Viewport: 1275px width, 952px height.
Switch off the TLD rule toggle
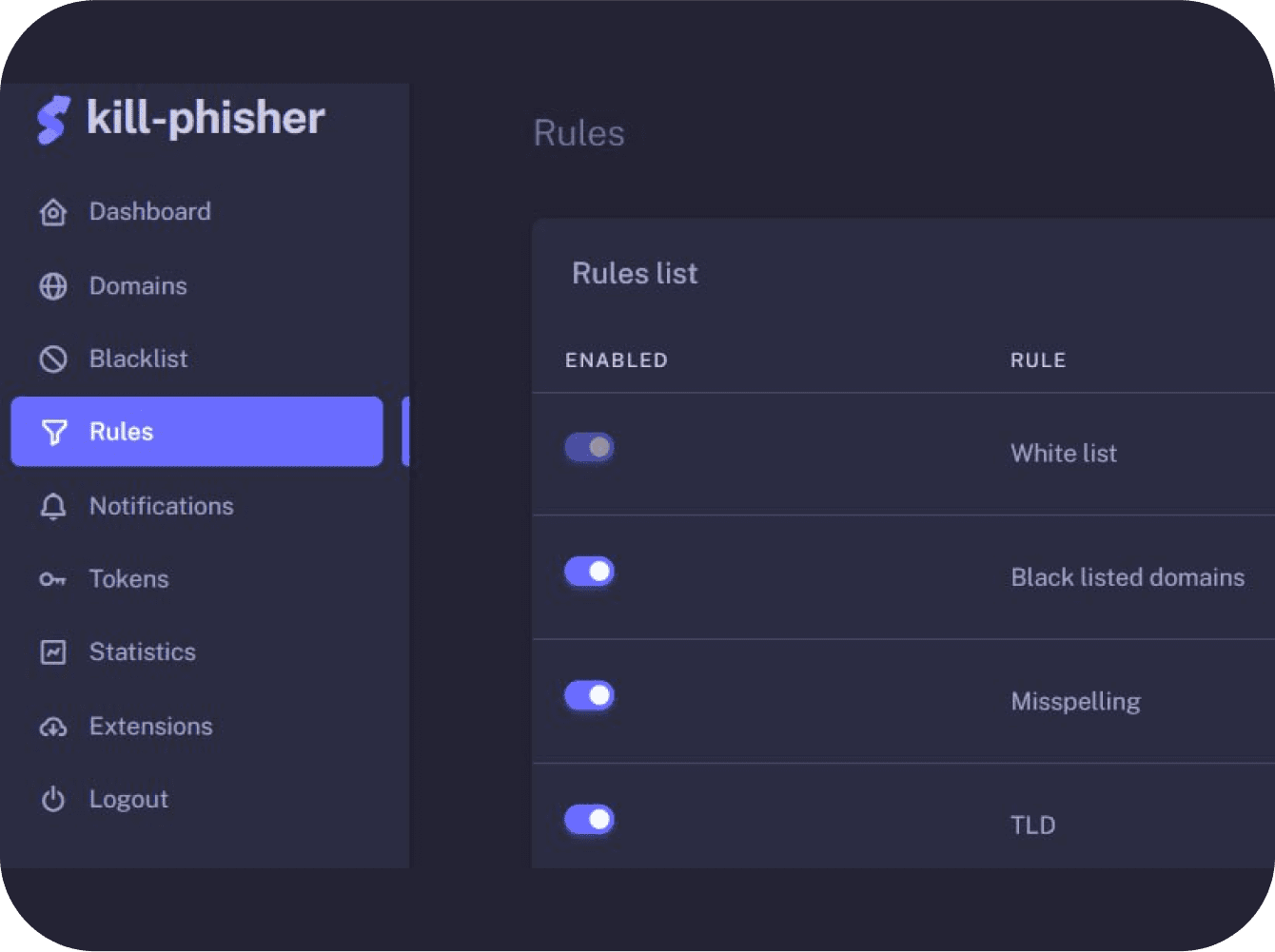point(589,819)
